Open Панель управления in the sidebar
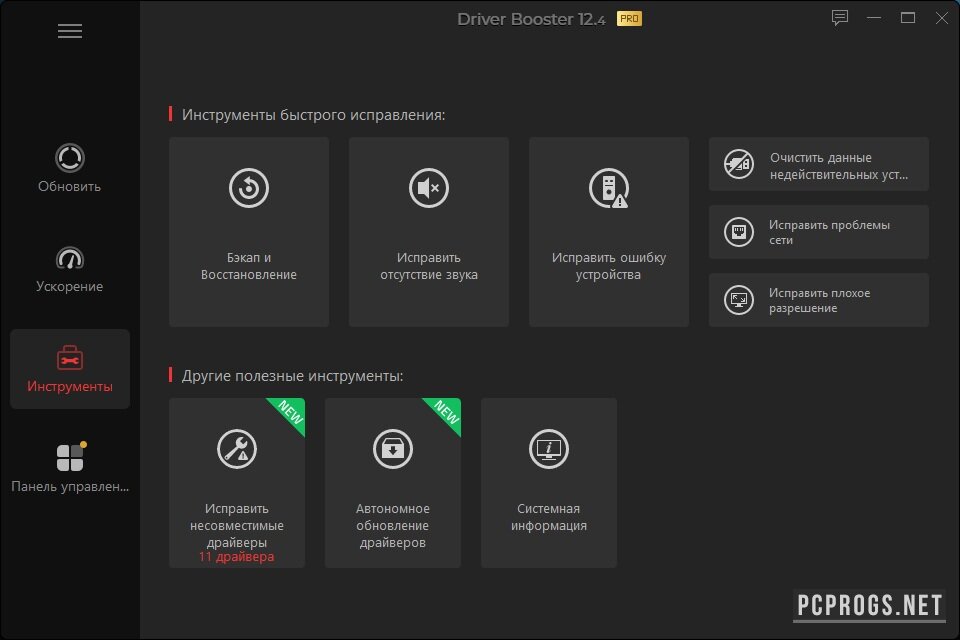Image resolution: width=960 pixels, height=640 pixels. click(x=70, y=468)
